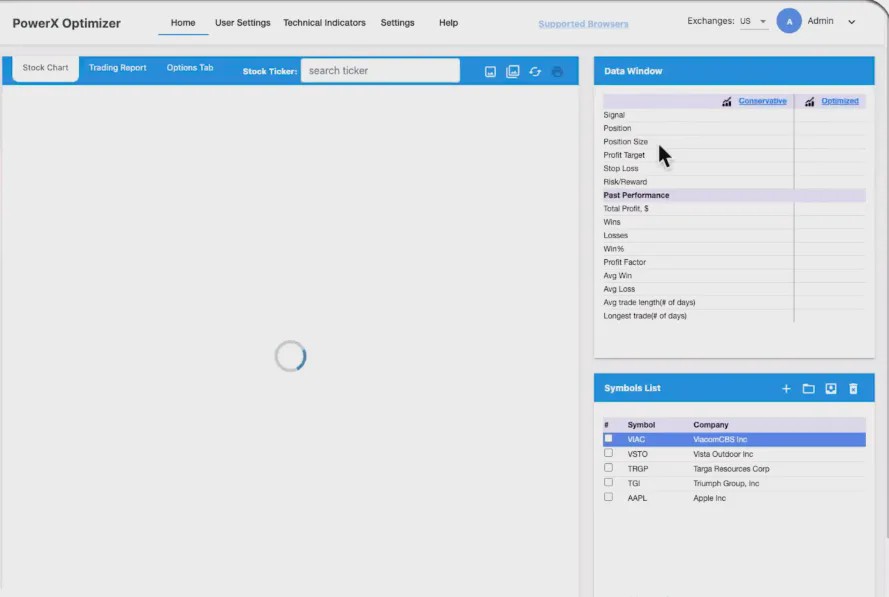889x597 pixels.
Task: Click the Profit Factor row label
Action: point(624,262)
